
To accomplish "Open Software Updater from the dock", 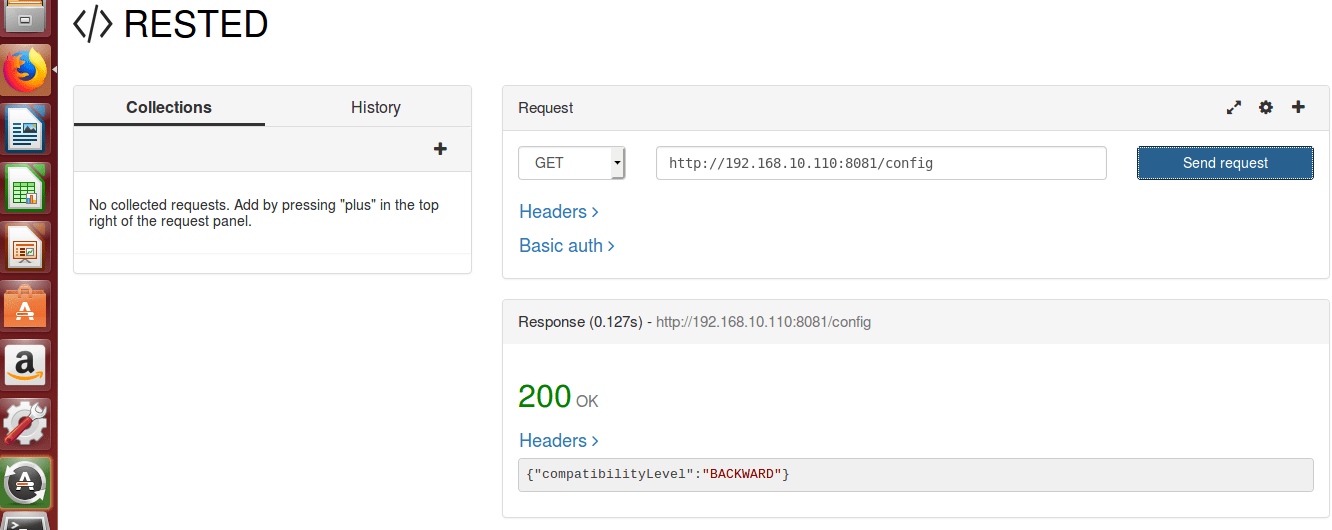I will coord(27,480).
